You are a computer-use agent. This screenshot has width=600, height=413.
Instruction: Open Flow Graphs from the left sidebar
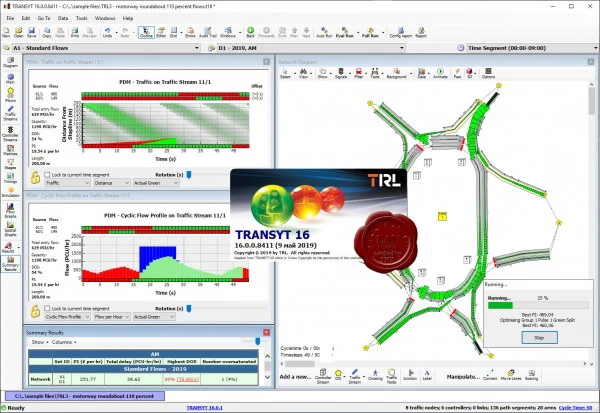pyautogui.click(x=10, y=211)
